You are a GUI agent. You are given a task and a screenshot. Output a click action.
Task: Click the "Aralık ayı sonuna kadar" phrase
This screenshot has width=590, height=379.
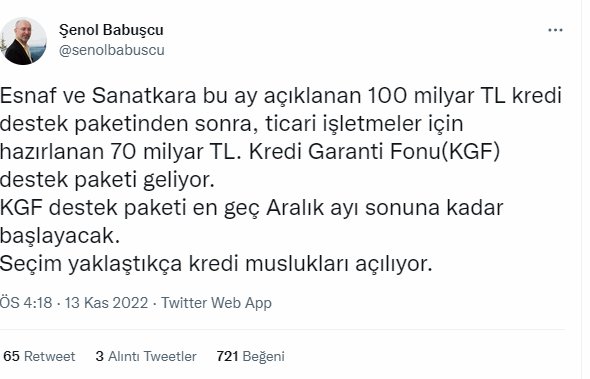(x=385, y=208)
